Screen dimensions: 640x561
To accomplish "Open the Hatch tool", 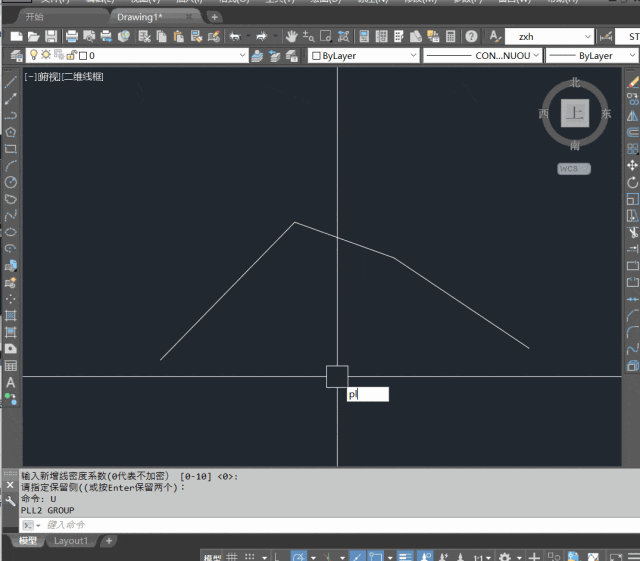I will tap(11, 315).
